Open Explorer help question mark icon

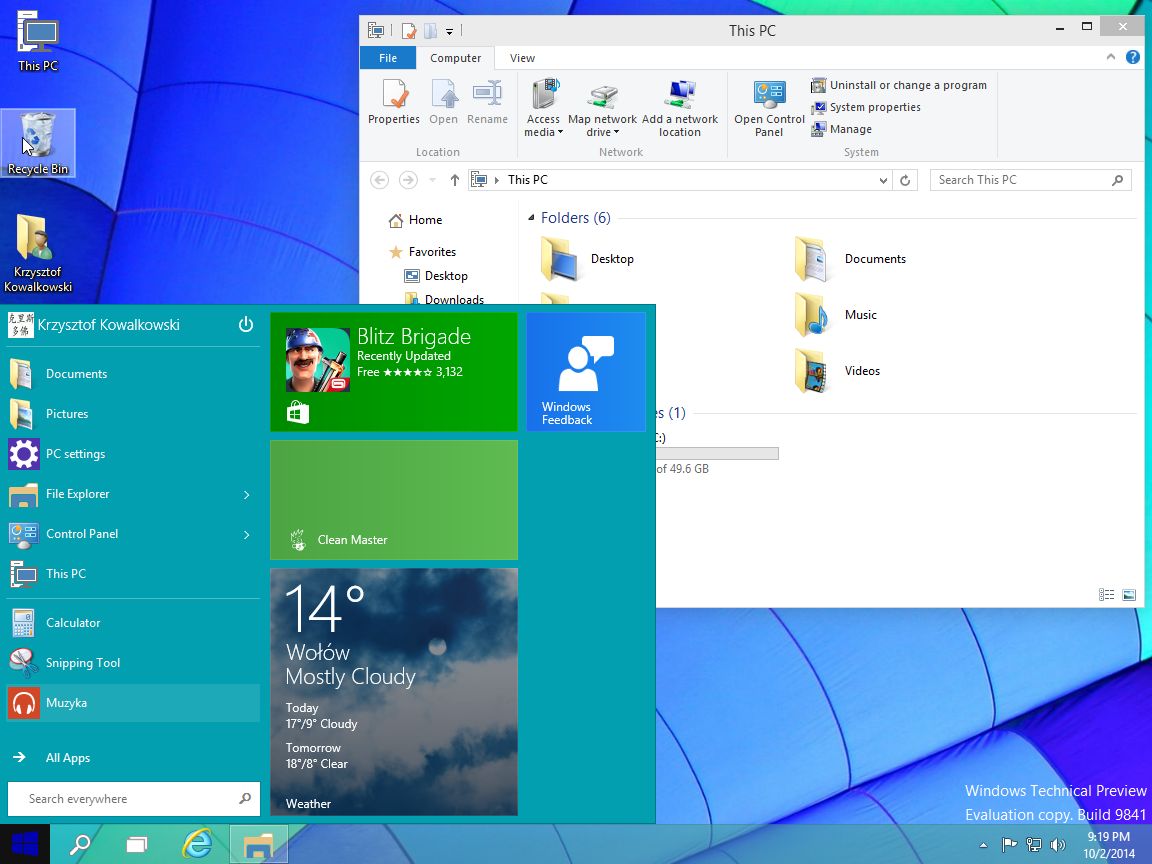[x=1133, y=57]
